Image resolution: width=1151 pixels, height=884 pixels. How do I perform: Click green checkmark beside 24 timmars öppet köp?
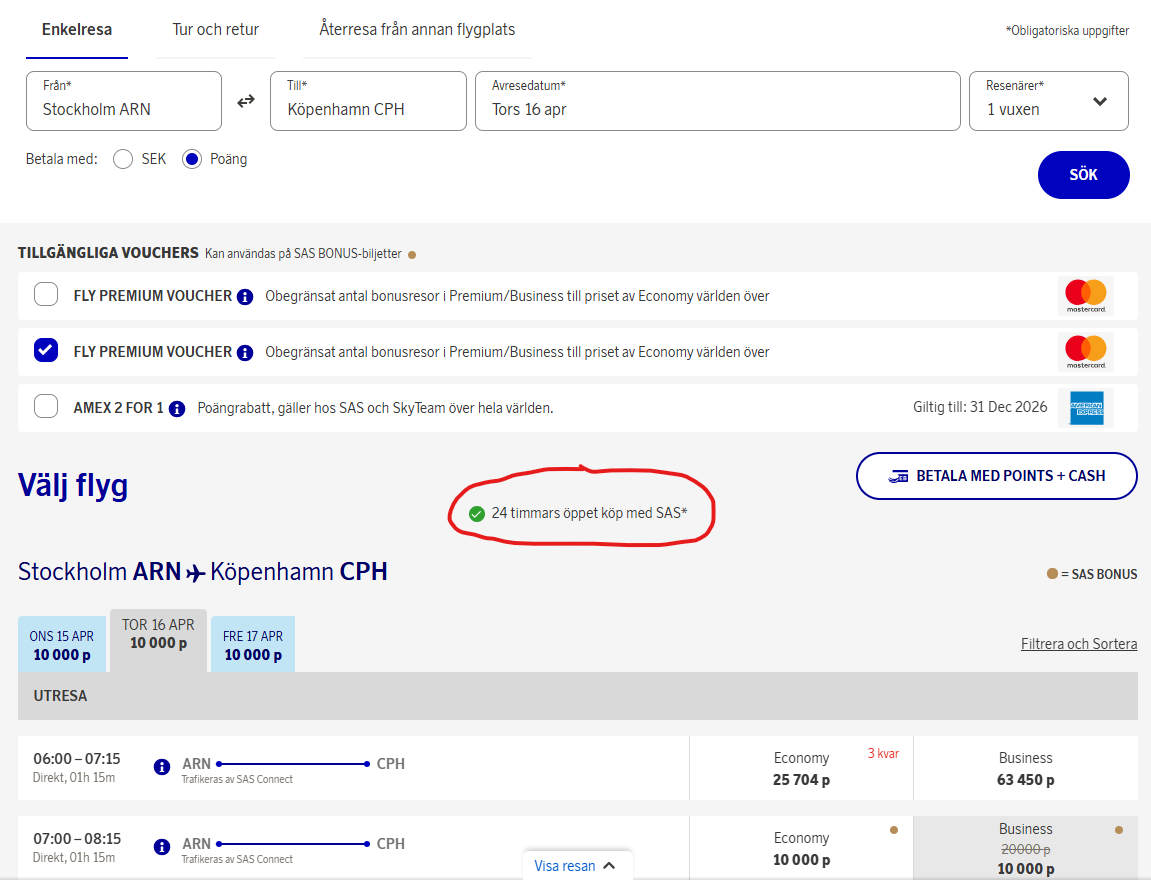pyautogui.click(x=476, y=514)
